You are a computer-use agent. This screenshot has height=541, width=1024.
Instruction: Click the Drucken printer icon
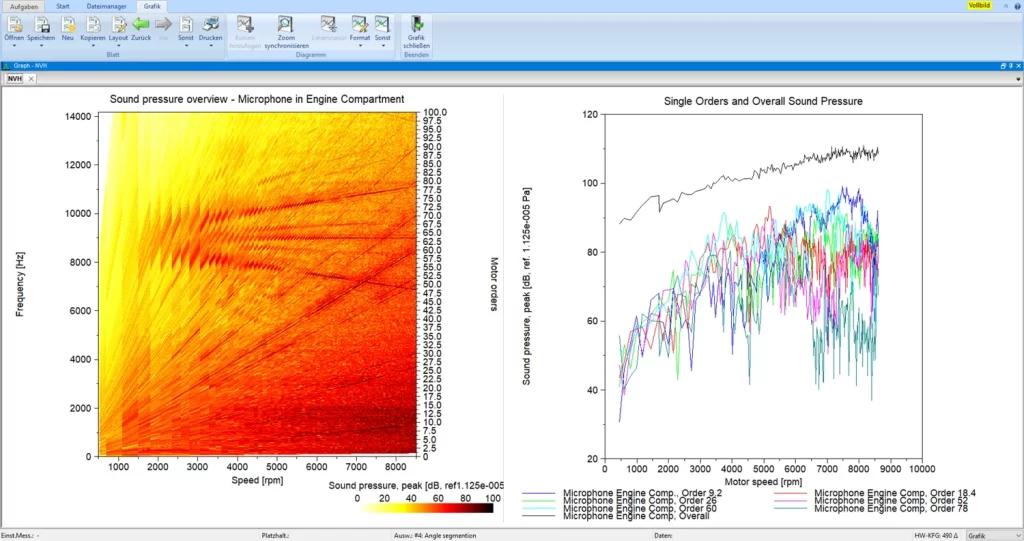tap(211, 24)
